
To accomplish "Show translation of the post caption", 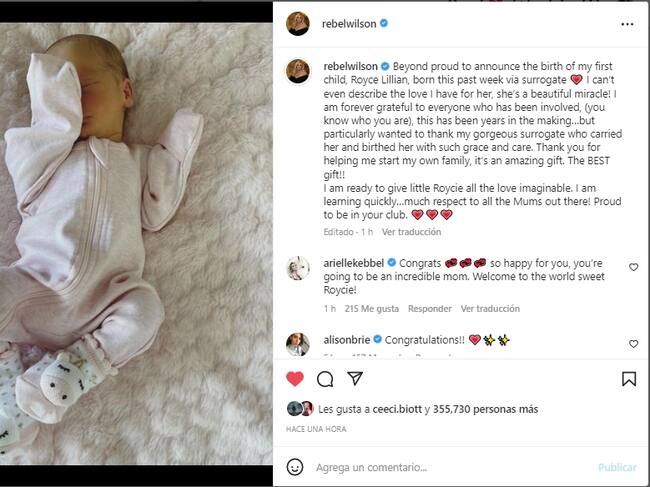I will coord(412,231).
